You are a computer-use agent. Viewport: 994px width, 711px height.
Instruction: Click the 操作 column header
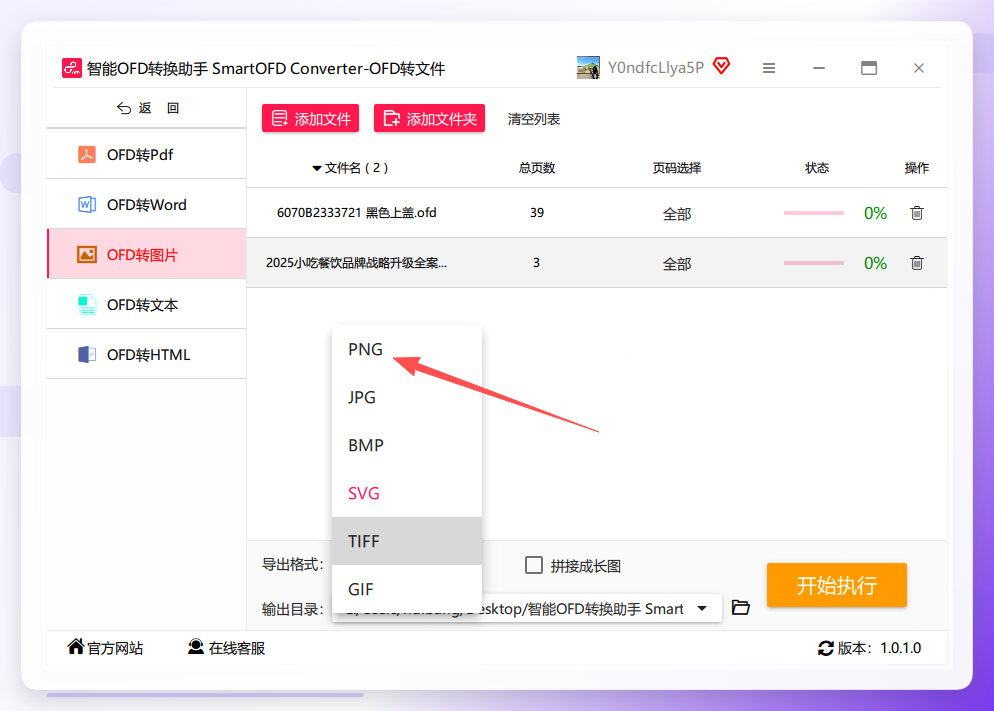click(x=917, y=168)
